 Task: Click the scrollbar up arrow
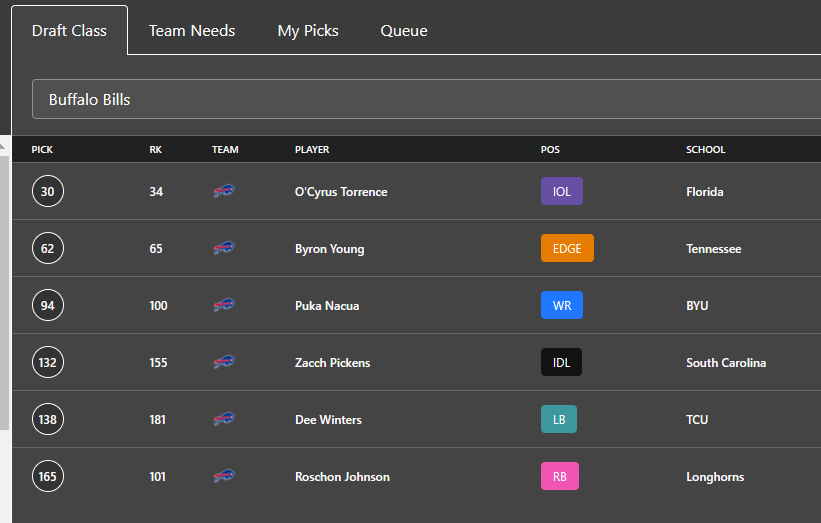coord(3,146)
